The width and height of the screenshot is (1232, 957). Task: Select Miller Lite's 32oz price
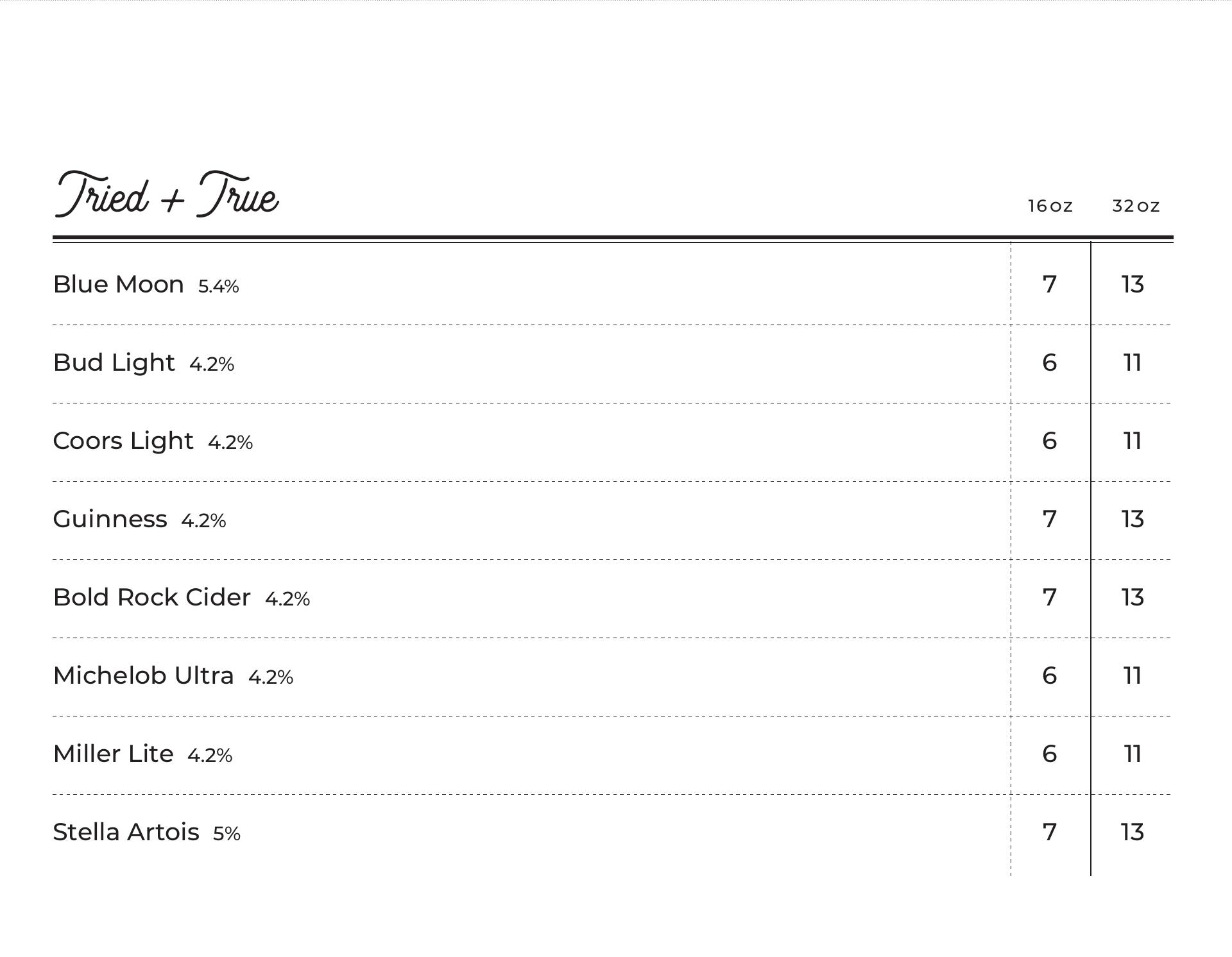(x=1133, y=754)
